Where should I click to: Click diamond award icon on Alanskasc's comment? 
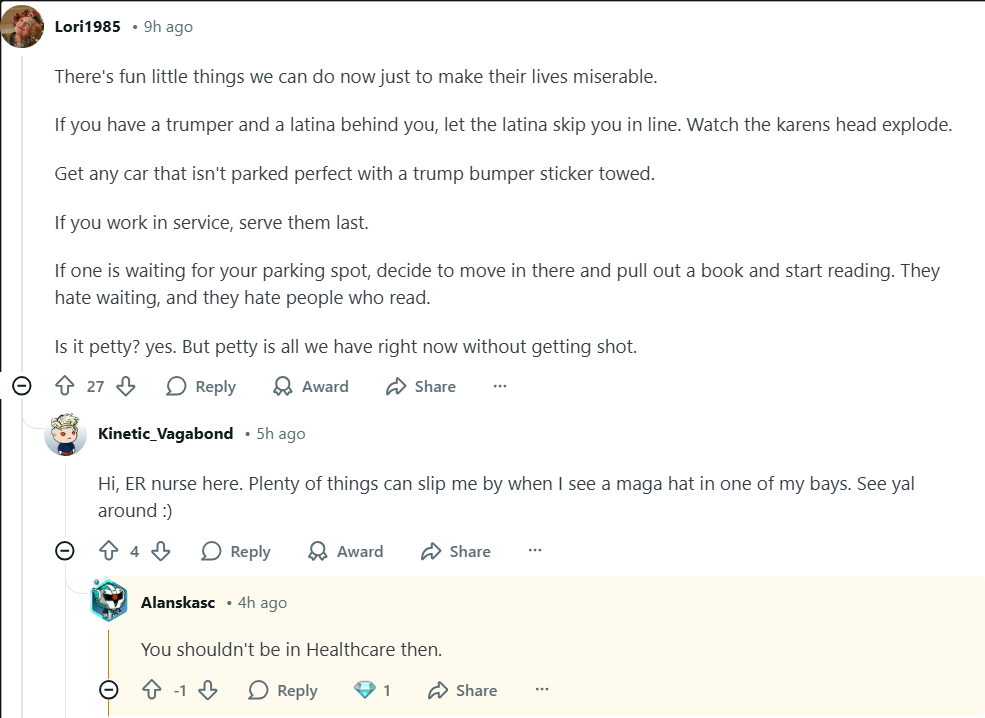(364, 690)
